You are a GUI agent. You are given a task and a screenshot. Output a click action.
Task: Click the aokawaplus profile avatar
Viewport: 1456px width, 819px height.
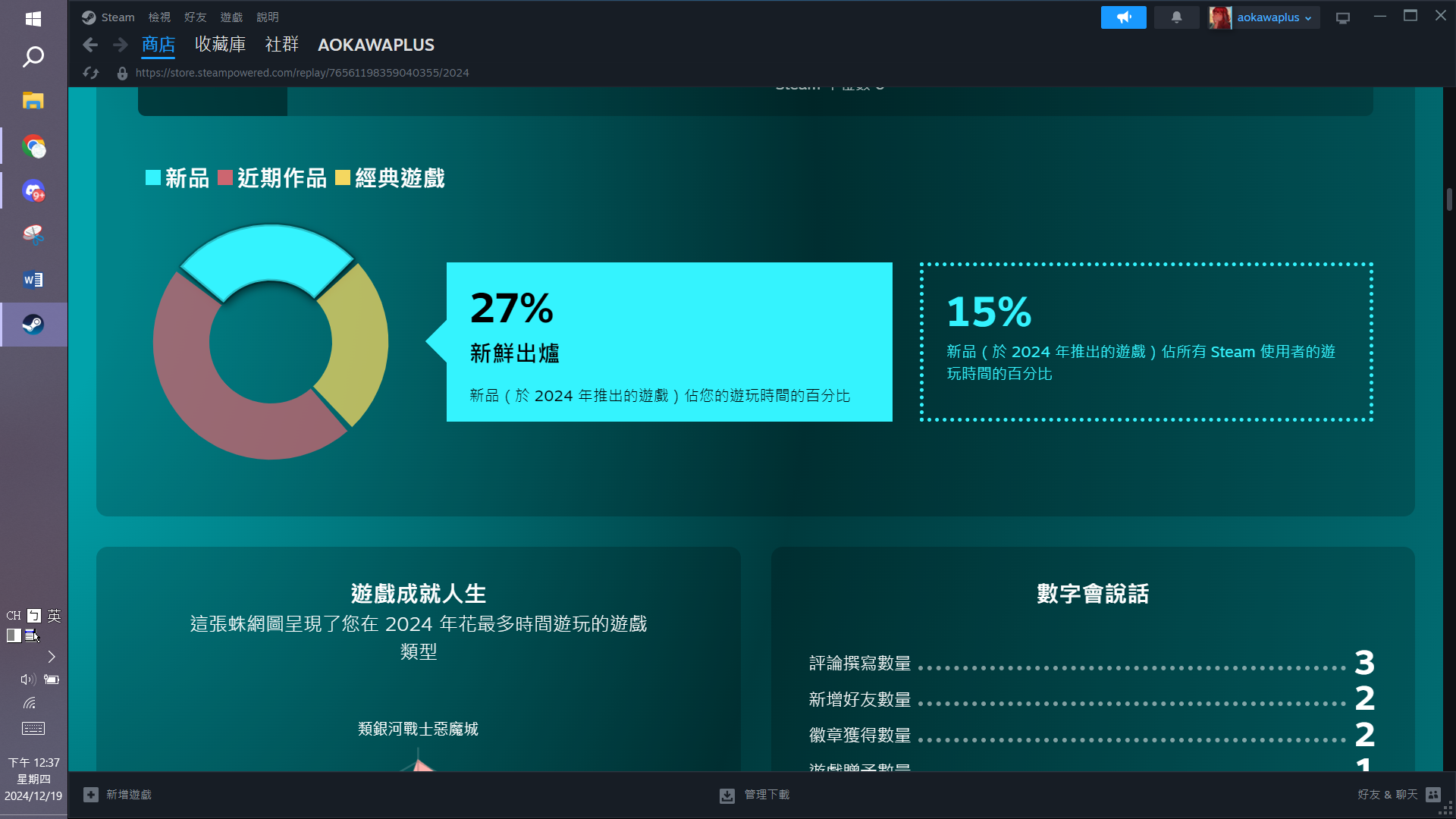1220,17
